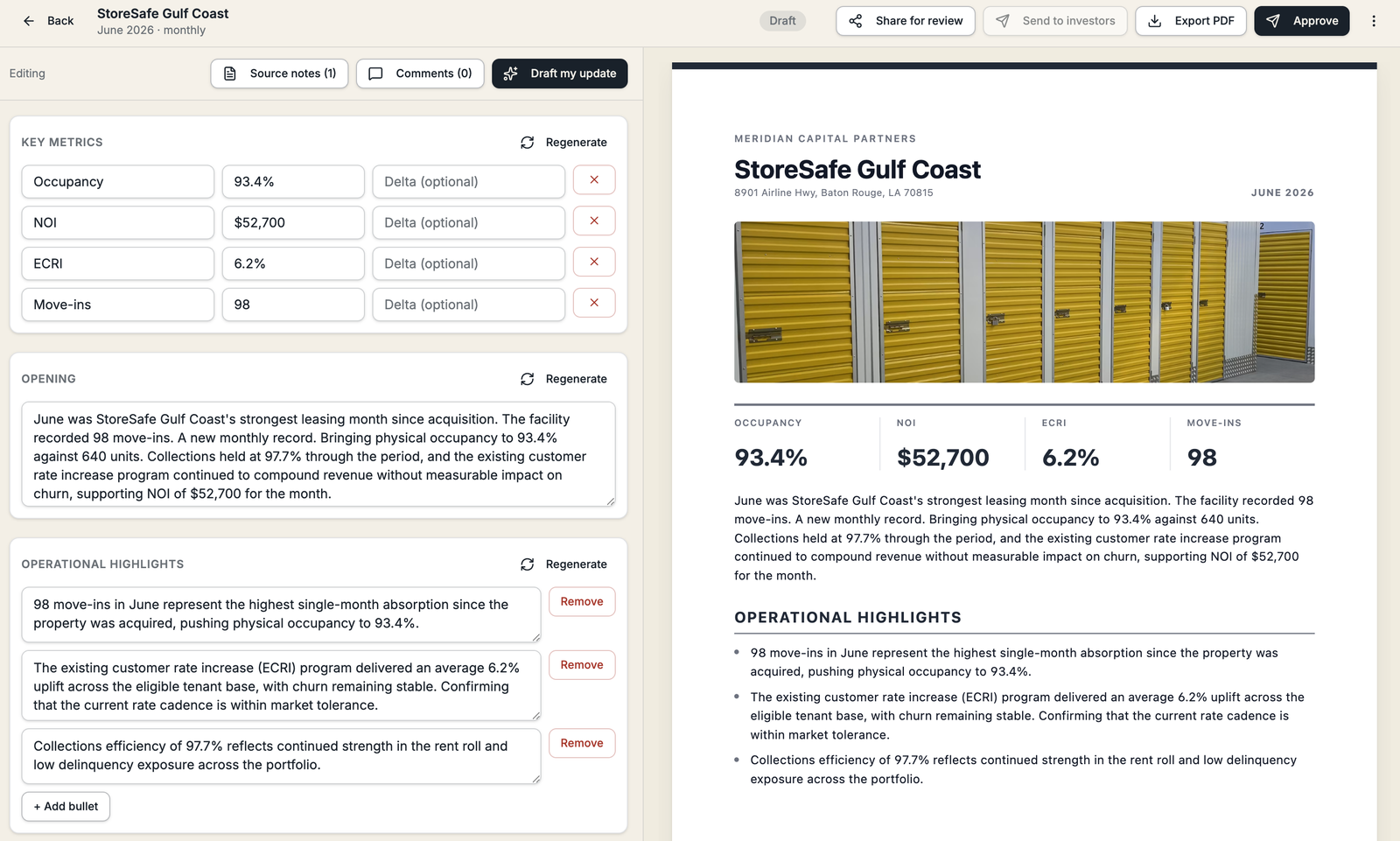Viewport: 1400px width, 841px height.
Task: Edit the Collections efficiency highlight bullet
Action: pyautogui.click(x=281, y=756)
